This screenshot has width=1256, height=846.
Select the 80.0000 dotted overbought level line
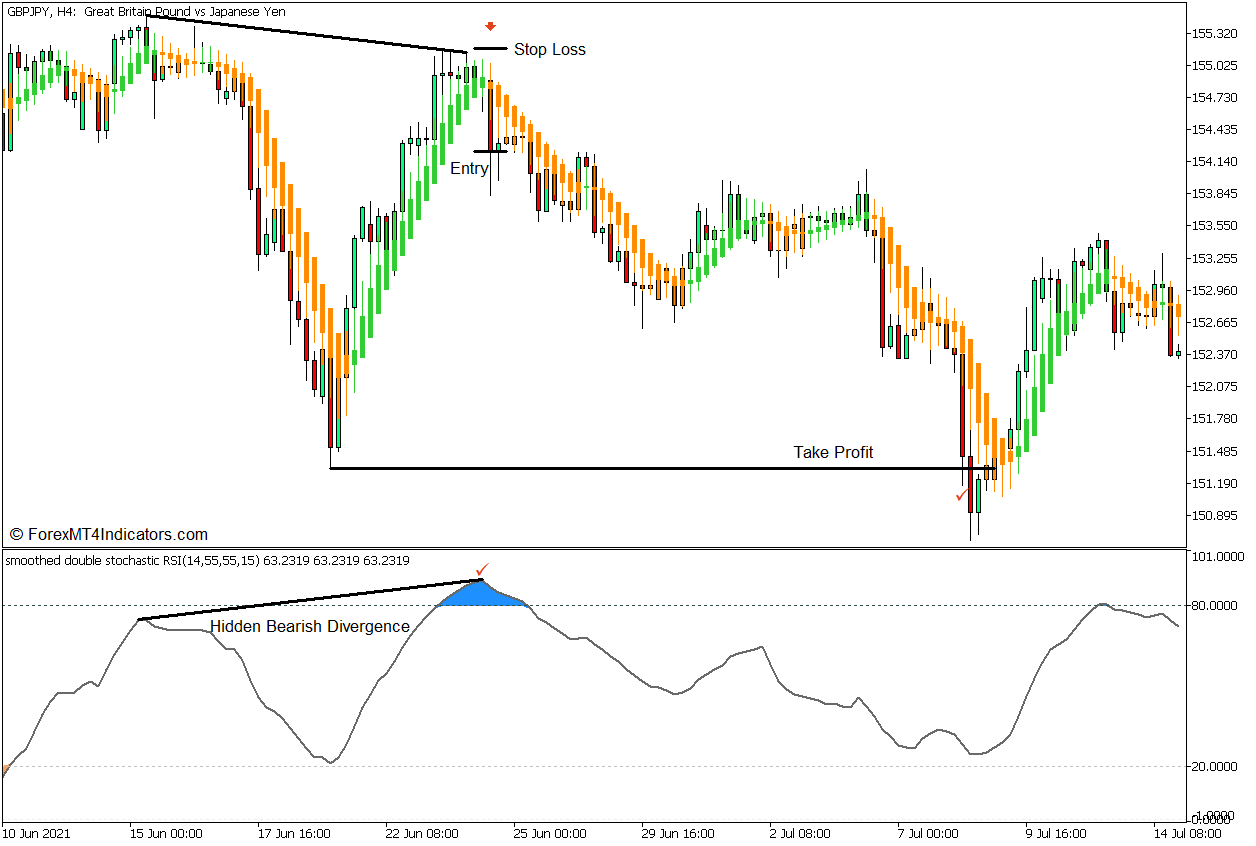click(x=700, y=603)
